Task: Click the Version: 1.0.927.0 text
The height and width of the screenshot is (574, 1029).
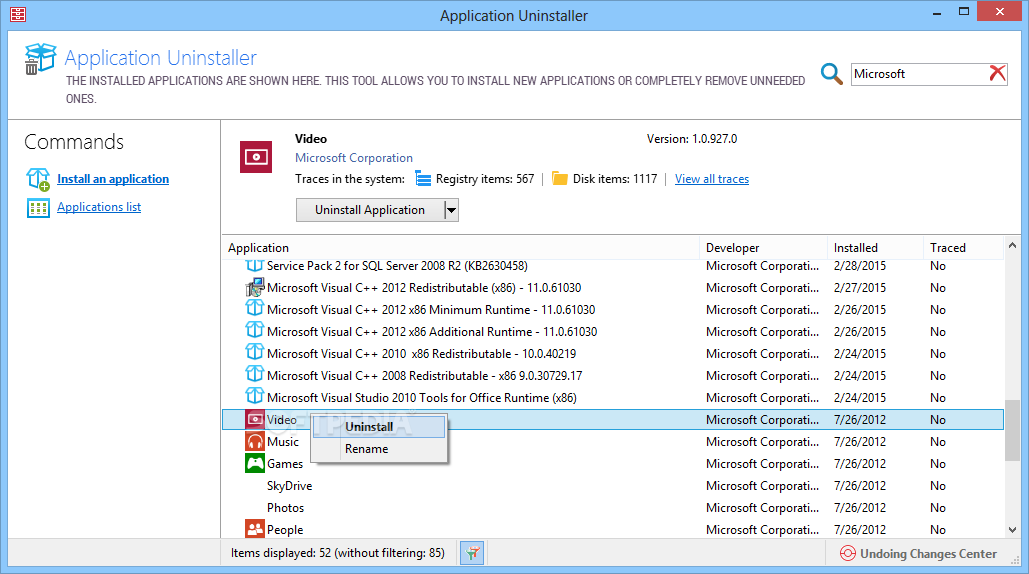Action: point(692,139)
